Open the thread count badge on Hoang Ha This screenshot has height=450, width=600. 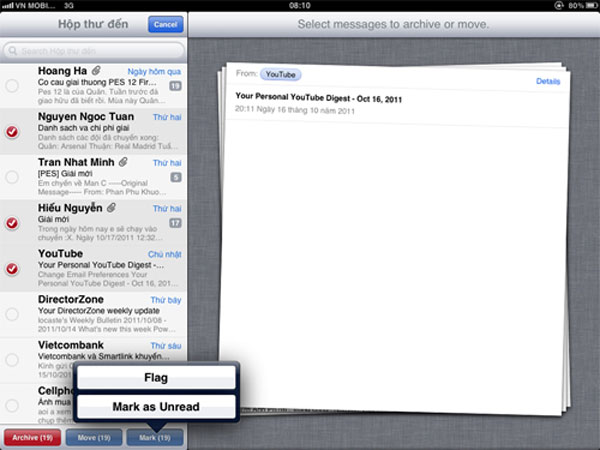(x=175, y=86)
